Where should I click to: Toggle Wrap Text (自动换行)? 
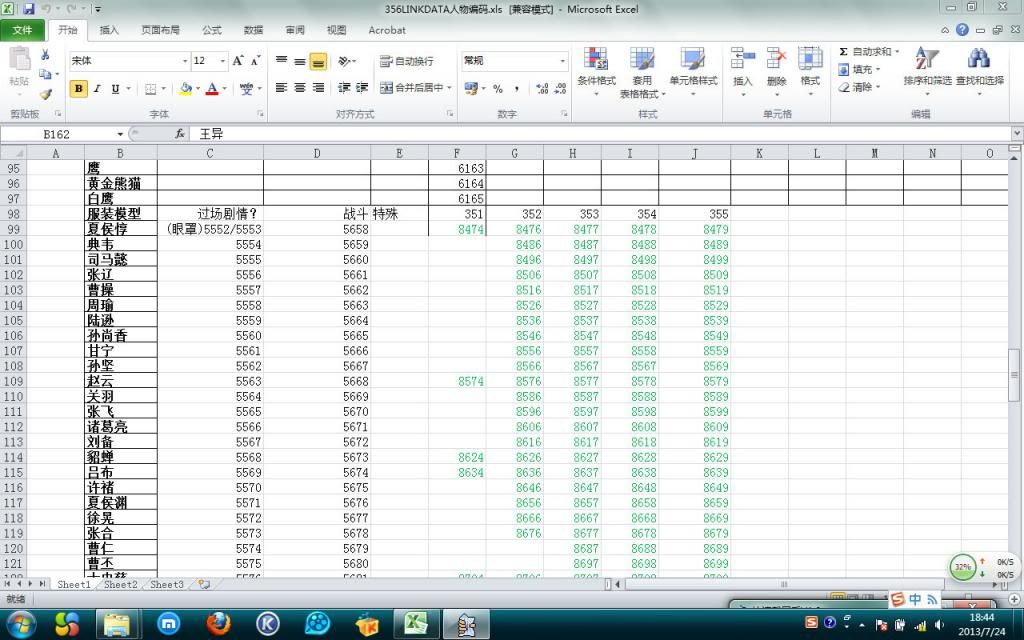(407, 61)
